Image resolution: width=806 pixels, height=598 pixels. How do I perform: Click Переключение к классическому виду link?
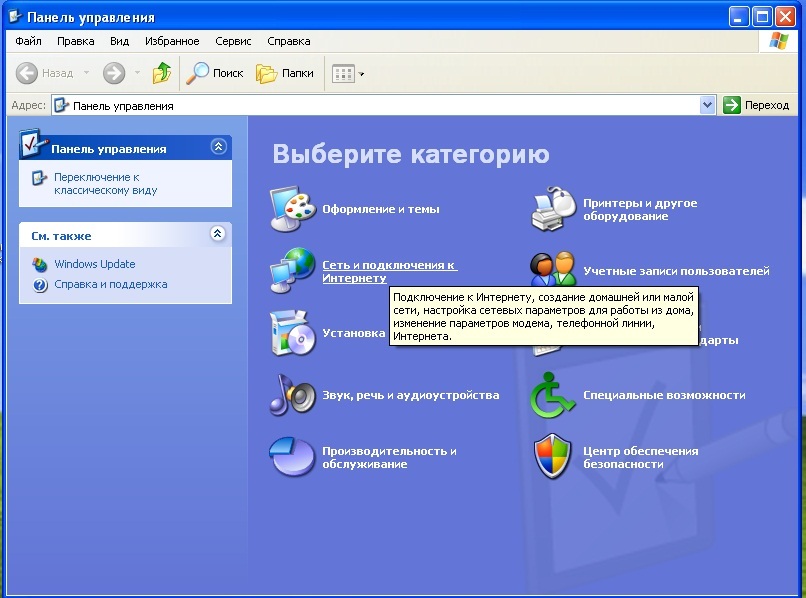point(105,184)
